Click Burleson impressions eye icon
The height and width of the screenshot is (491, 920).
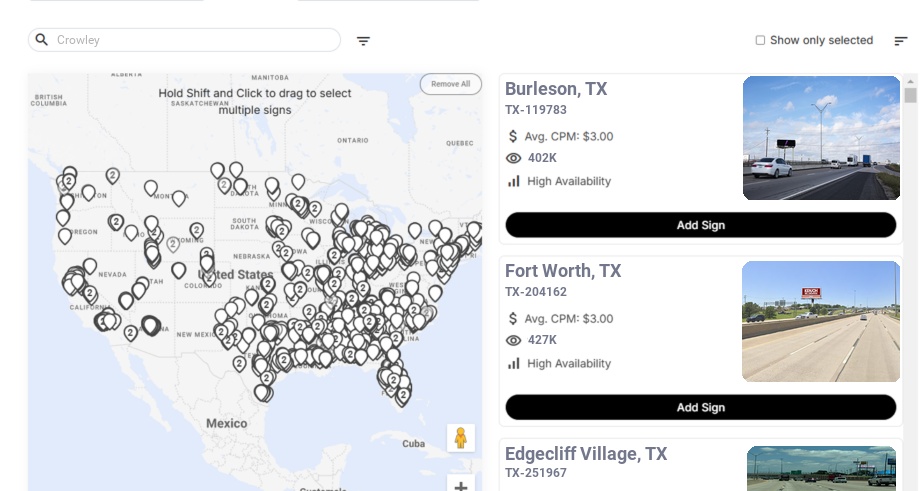click(x=514, y=158)
